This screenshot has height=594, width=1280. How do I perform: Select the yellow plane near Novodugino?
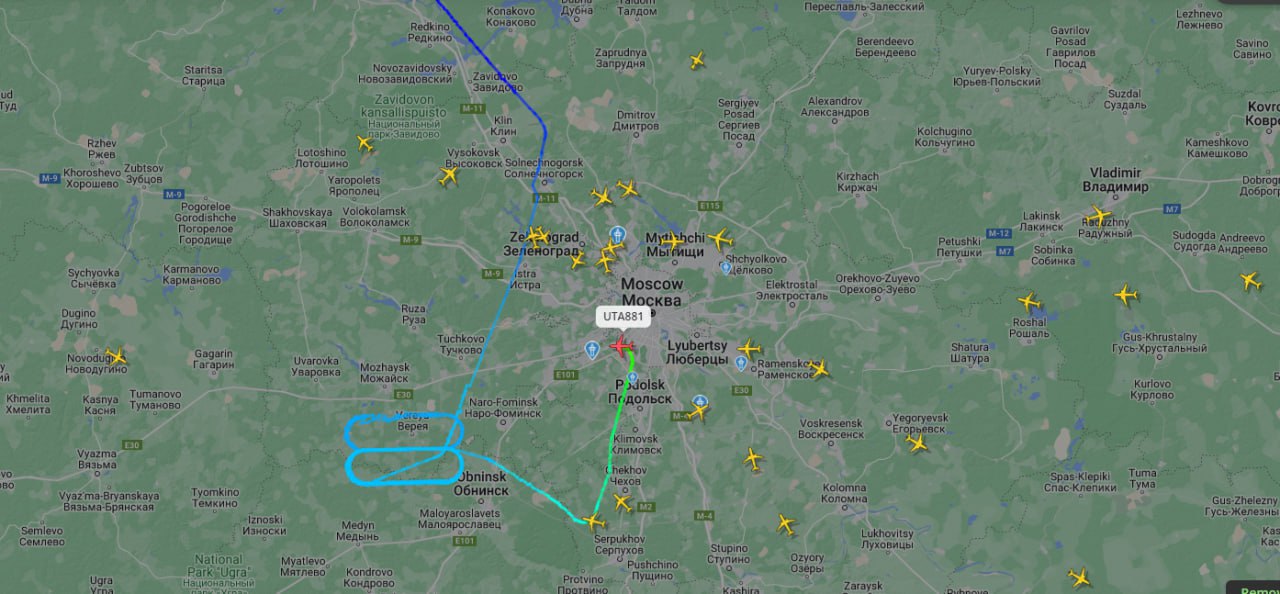(118, 356)
